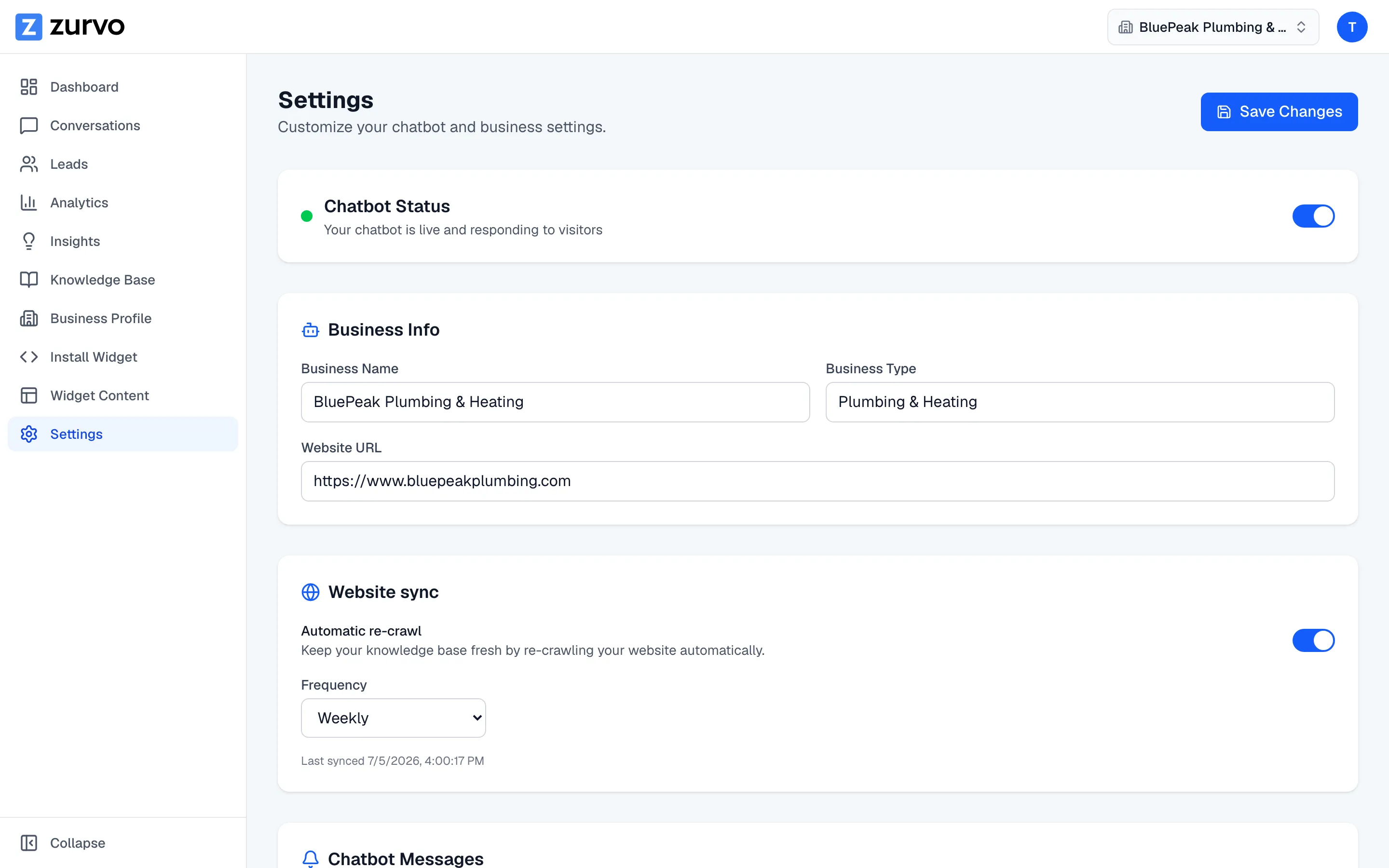1389x868 pixels.
Task: Click "Your chatbot is live" status text
Action: [463, 230]
